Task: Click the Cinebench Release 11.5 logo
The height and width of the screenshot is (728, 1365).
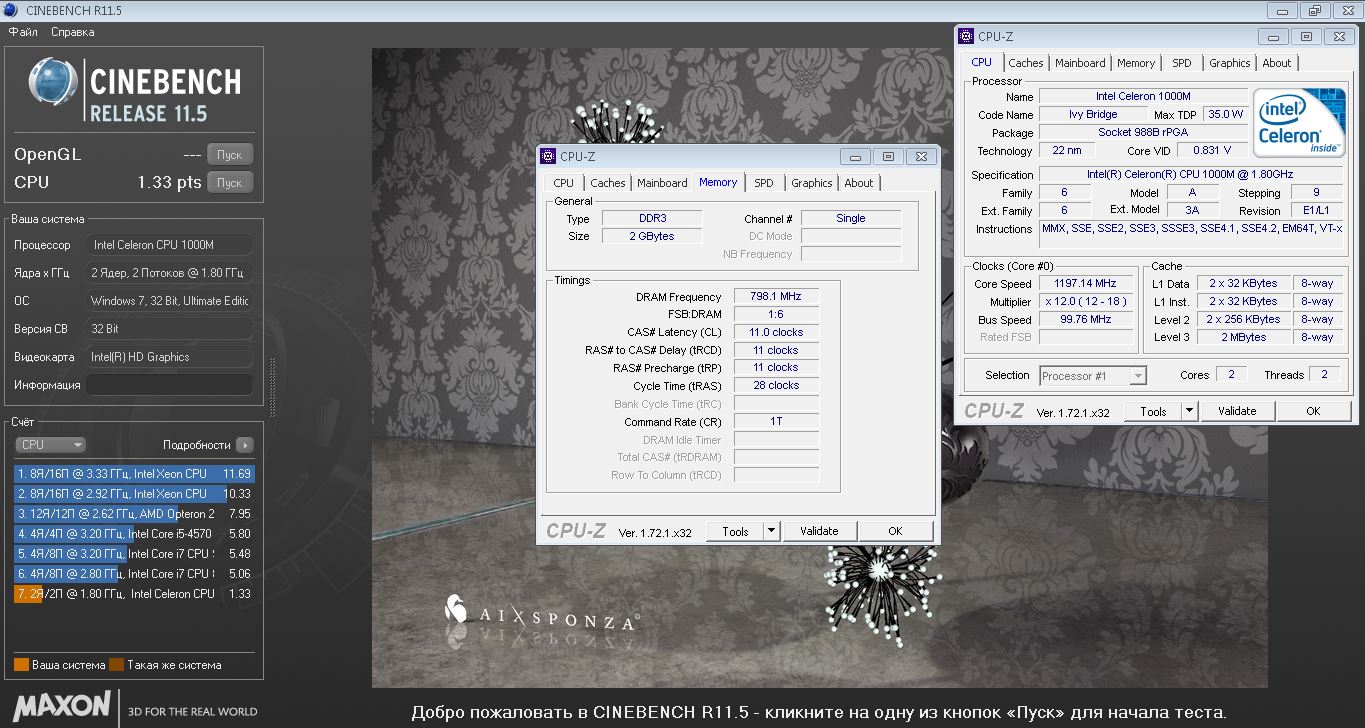Action: (x=137, y=91)
